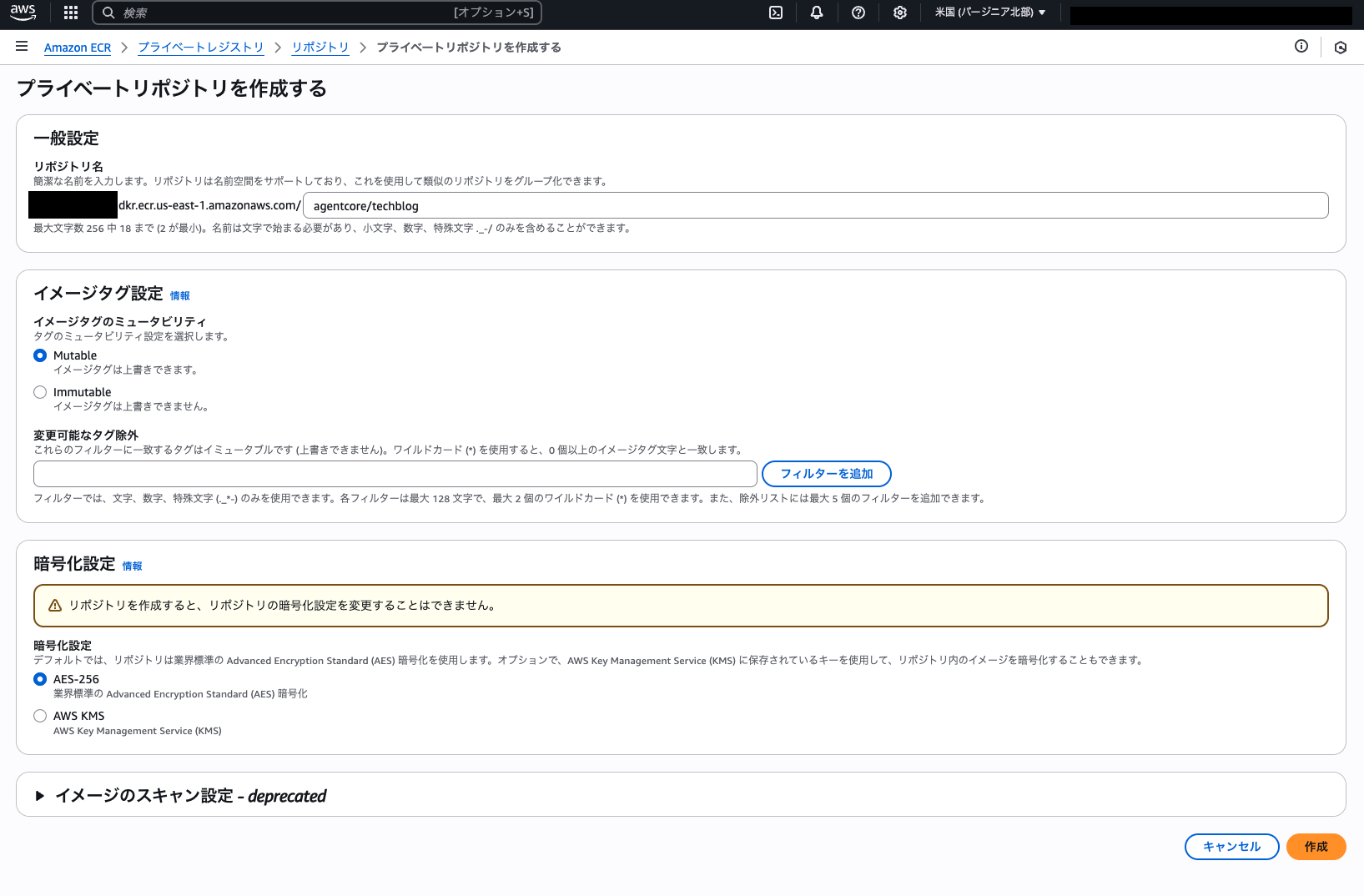Viewport: 1364px width, 896px height.
Task: Select the Immutable radio option
Action: pos(40,392)
